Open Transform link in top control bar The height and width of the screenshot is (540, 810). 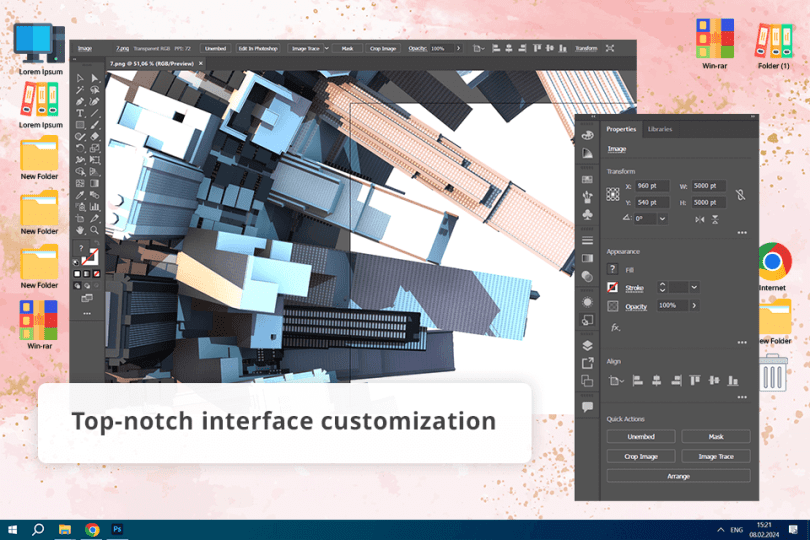[586, 49]
